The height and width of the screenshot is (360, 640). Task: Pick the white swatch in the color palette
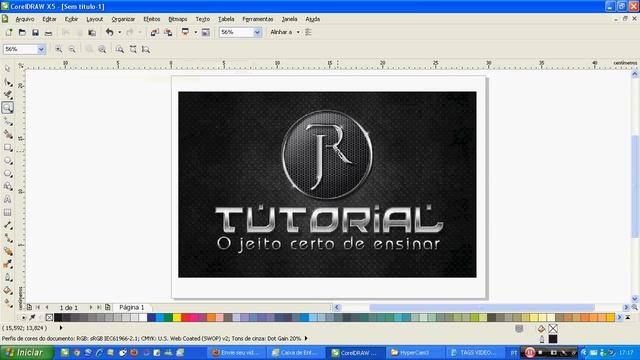(142, 317)
